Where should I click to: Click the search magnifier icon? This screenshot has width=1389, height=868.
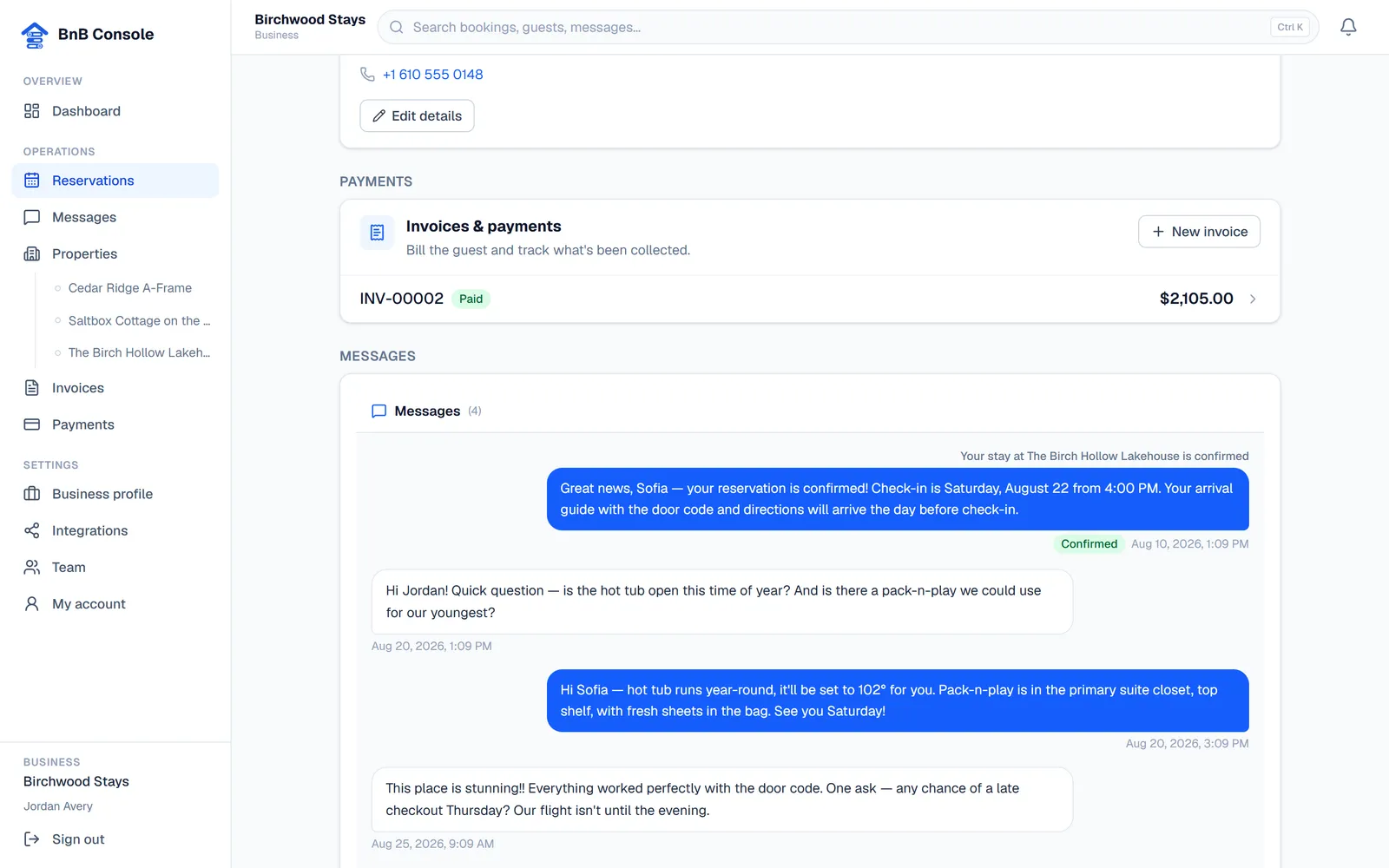(397, 27)
